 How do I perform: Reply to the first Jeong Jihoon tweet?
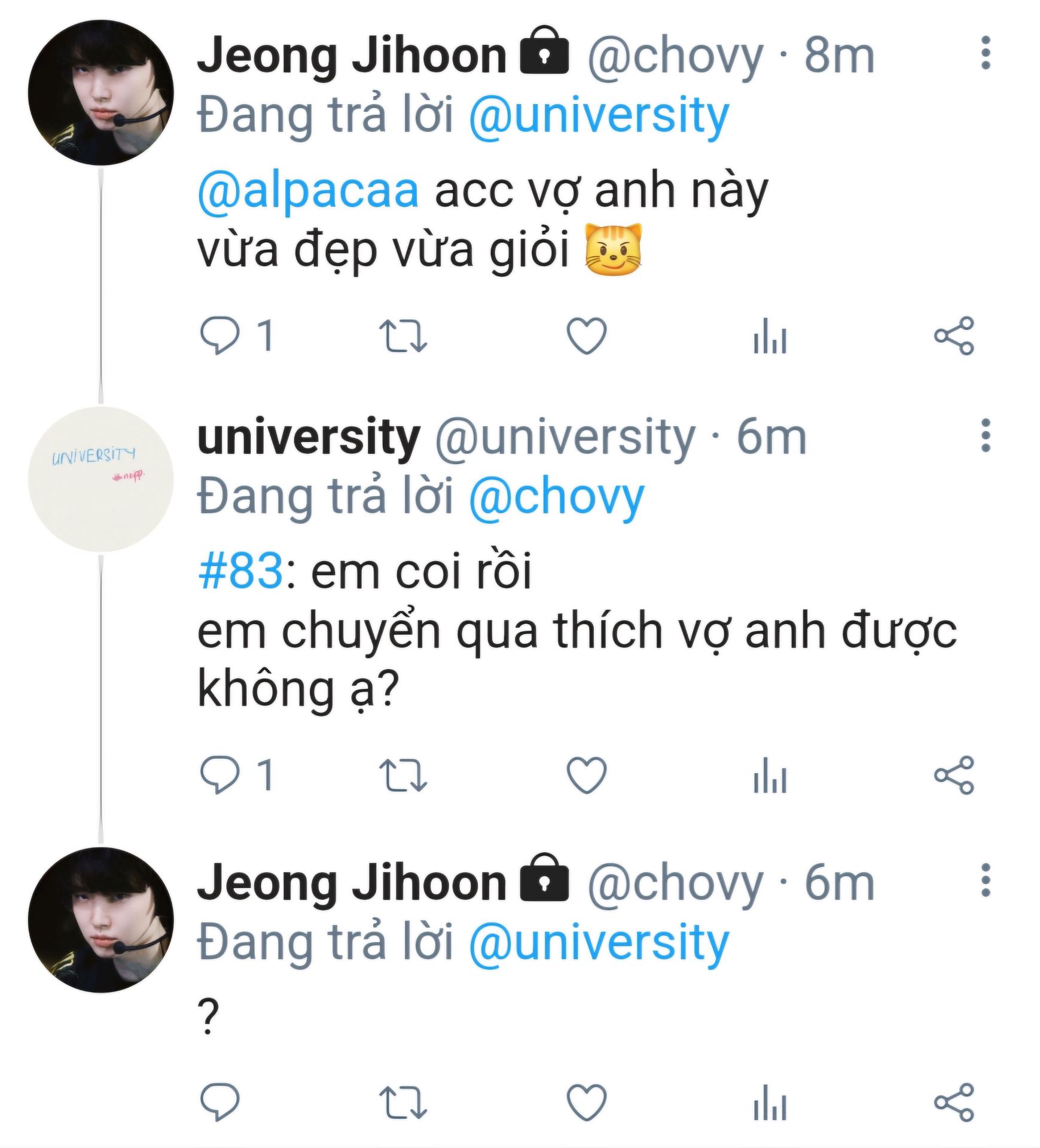(219, 335)
